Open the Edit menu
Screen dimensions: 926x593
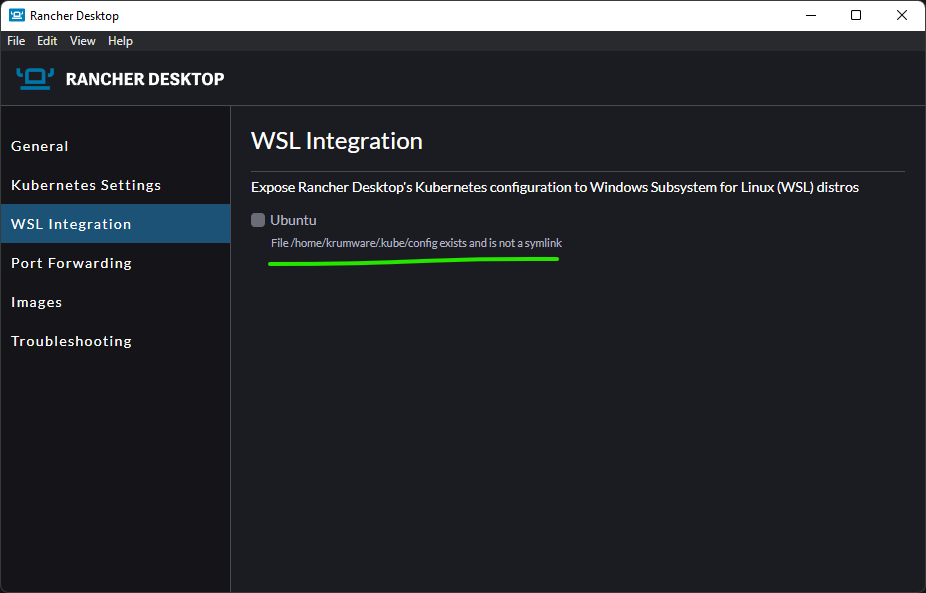46,41
